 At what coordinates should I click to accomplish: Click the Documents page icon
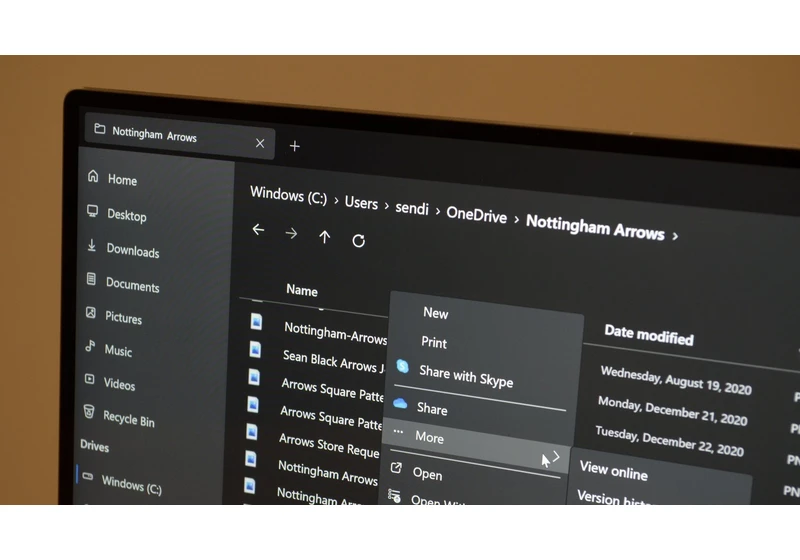91,278
